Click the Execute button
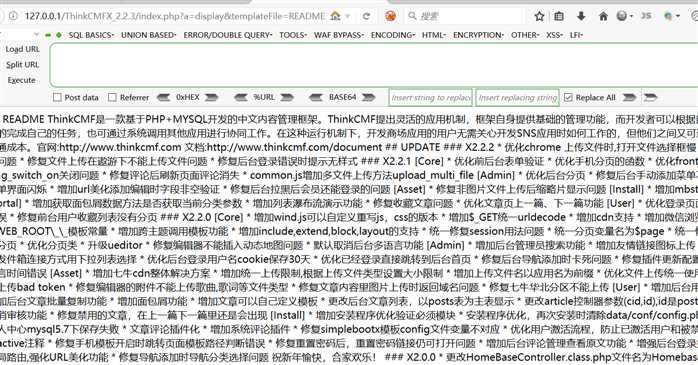 coord(21,80)
